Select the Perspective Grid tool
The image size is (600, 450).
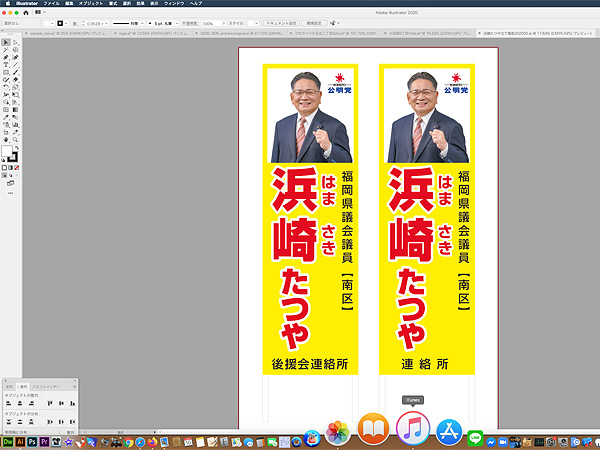(15, 102)
